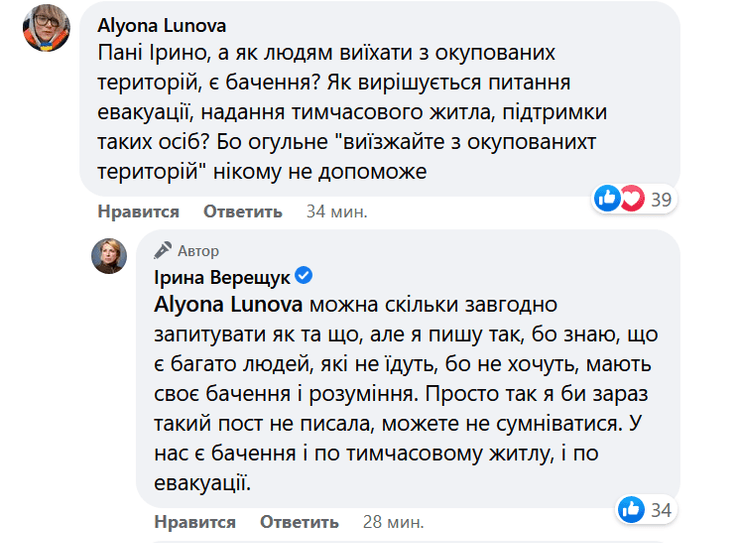Image resolution: width=740 pixels, height=543 pixels.
Task: Click the Автор label on the reply
Action: tap(199, 251)
